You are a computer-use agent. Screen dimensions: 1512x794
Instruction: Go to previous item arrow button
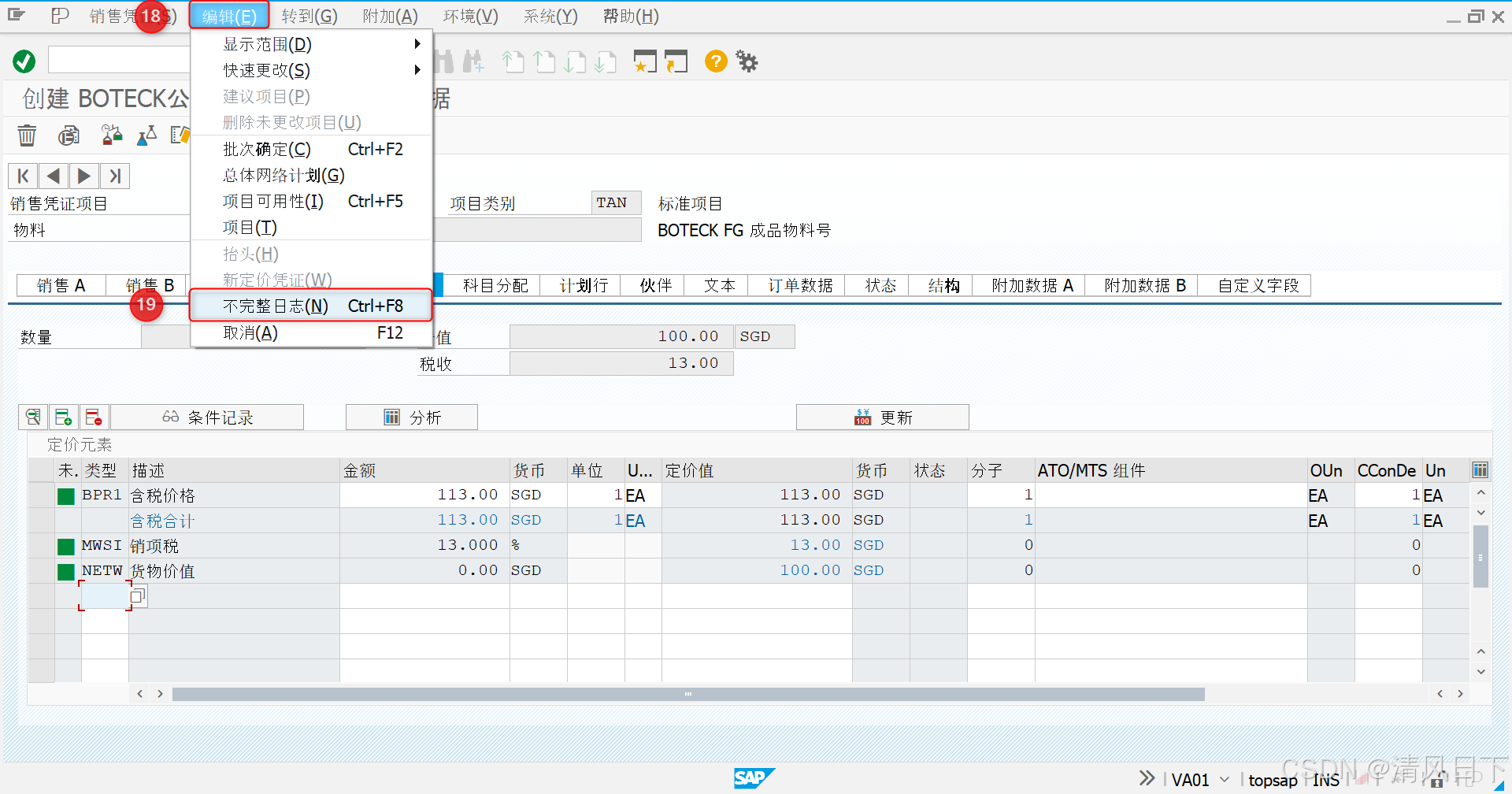53,176
